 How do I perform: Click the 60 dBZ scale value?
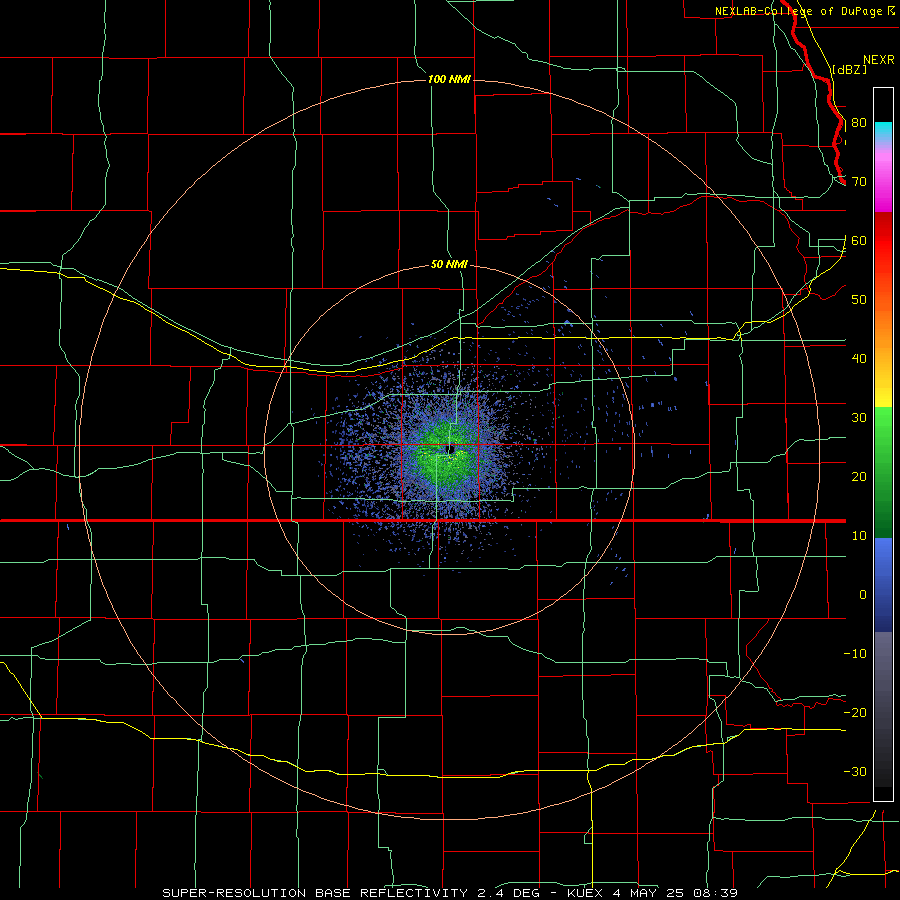click(859, 241)
